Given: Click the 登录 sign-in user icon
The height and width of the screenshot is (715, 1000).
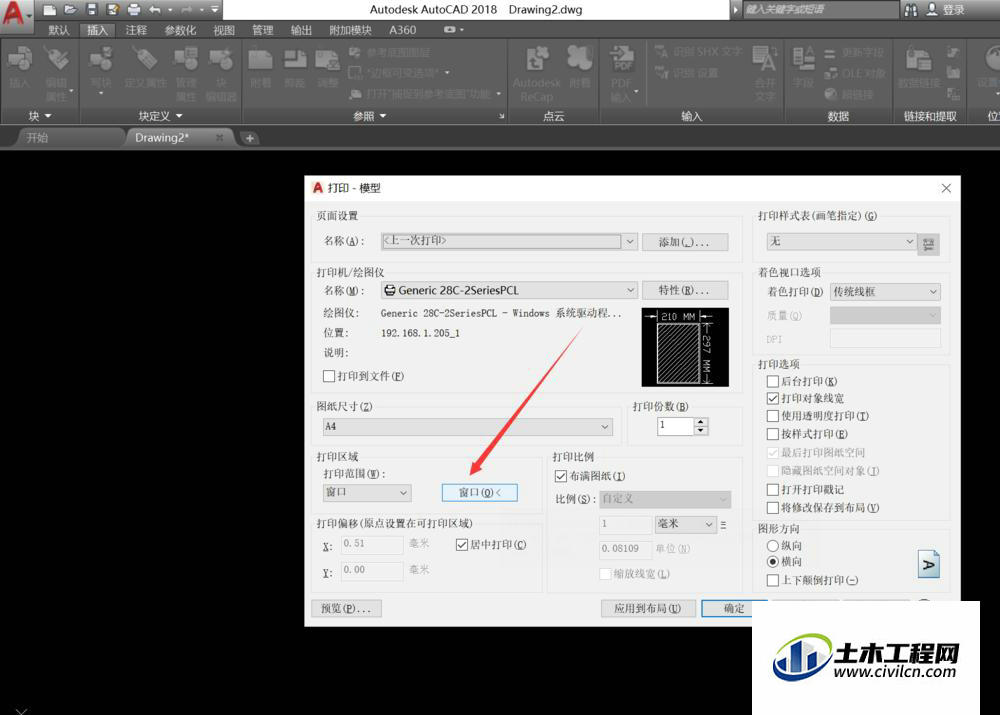Looking at the screenshot, I should click(x=932, y=10).
